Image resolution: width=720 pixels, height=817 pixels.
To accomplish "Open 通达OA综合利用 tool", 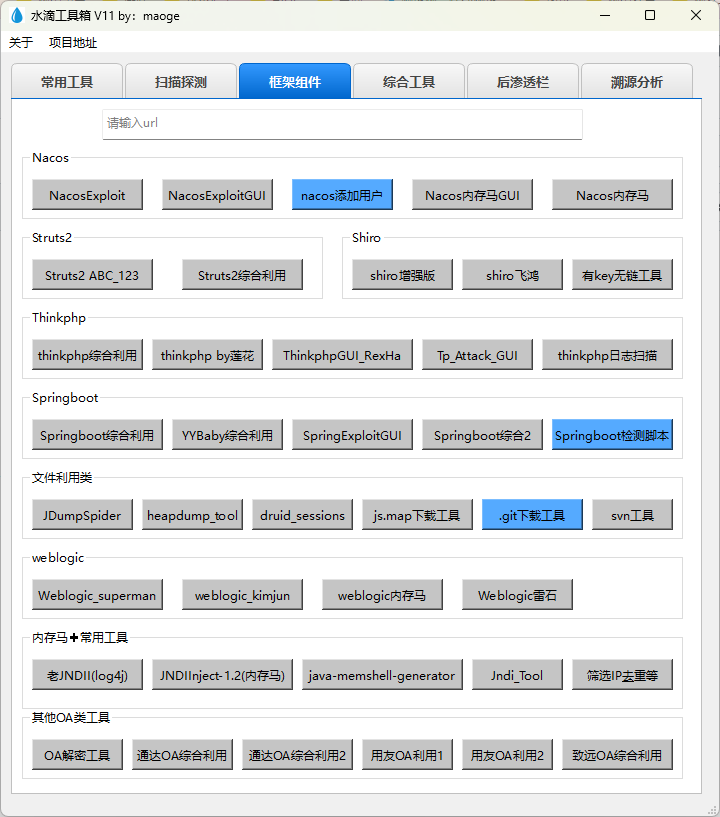I will coord(182,754).
